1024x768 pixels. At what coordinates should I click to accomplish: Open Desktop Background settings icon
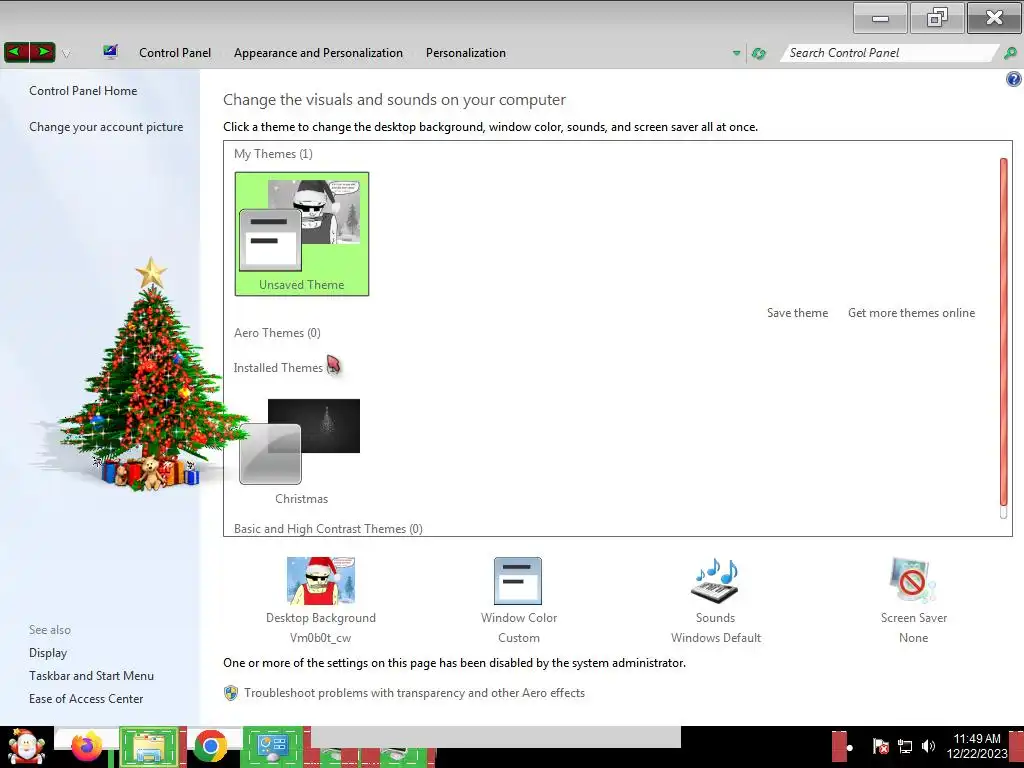point(321,581)
